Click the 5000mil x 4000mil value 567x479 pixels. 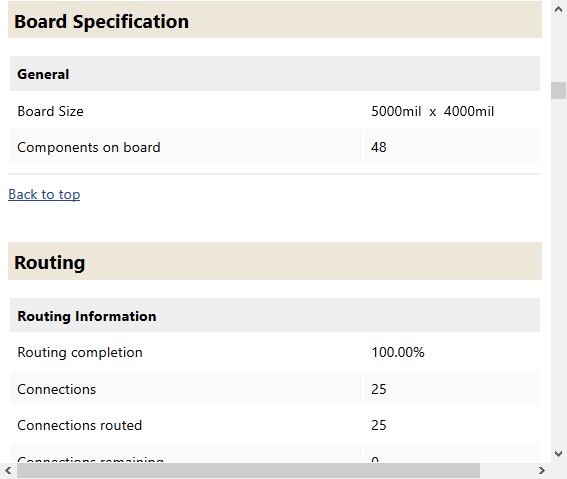[432, 111]
